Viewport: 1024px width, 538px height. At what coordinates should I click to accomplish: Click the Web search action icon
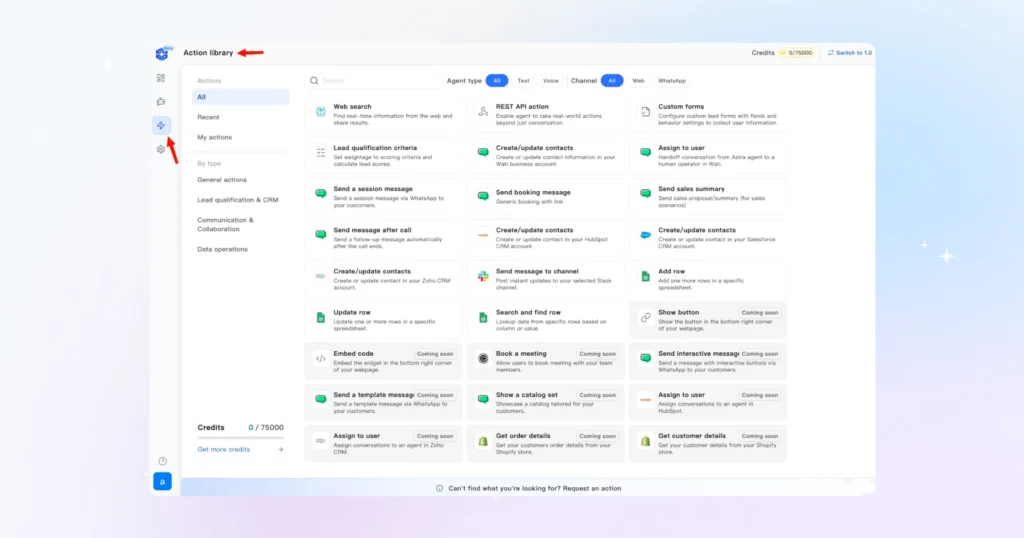tap(321, 112)
